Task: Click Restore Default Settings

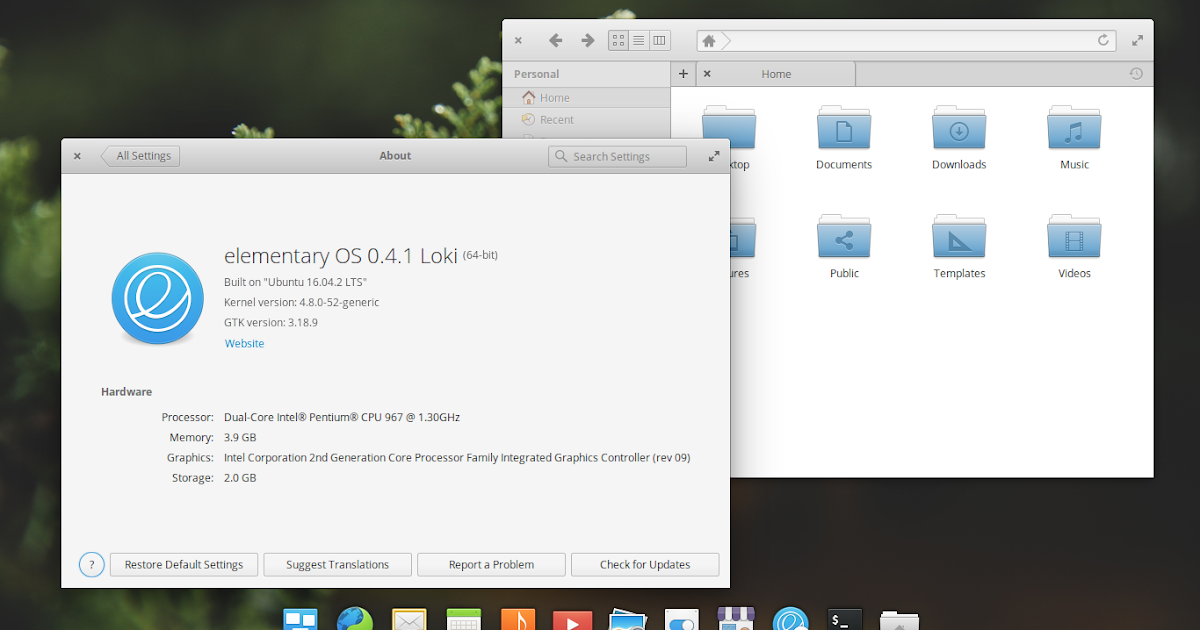Action: click(184, 564)
